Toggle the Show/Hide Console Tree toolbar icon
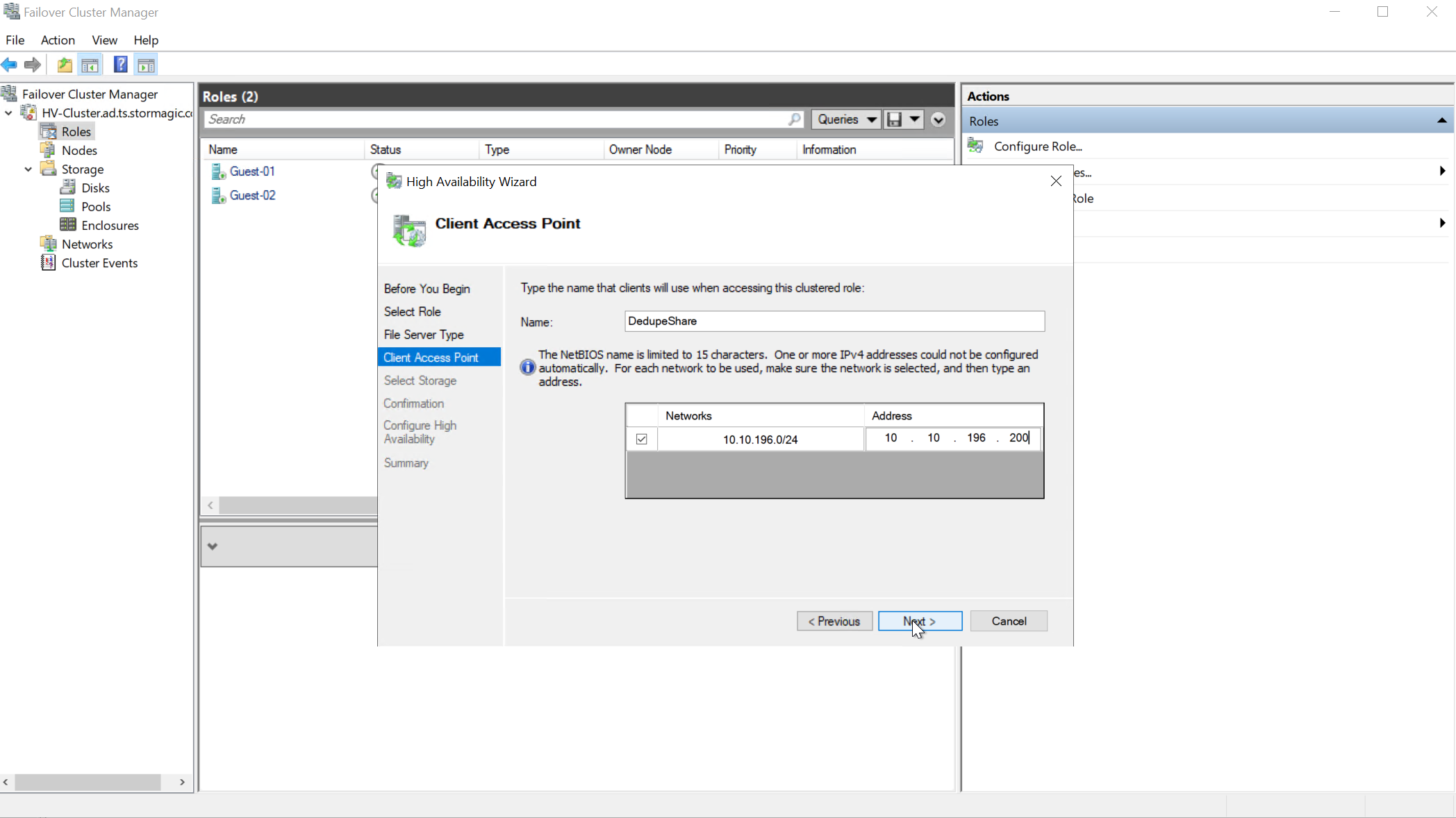The width and height of the screenshot is (1456, 818). pyautogui.click(x=90, y=65)
